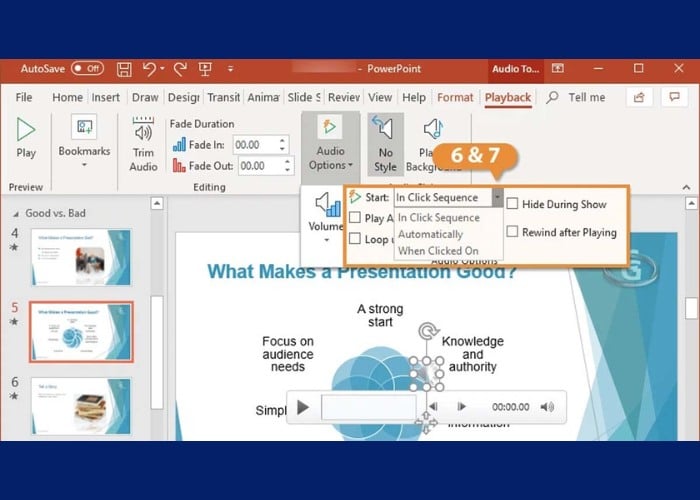Click the Undo arrow icon

[x=150, y=69]
